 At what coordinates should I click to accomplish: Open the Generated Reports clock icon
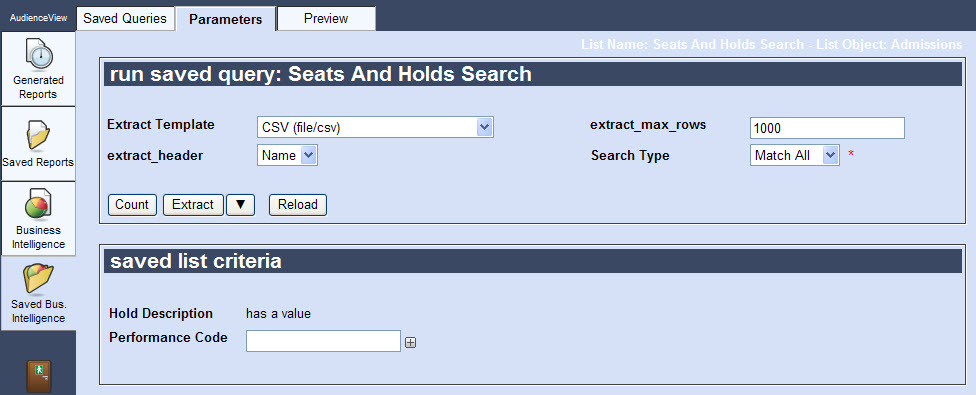[x=39, y=55]
